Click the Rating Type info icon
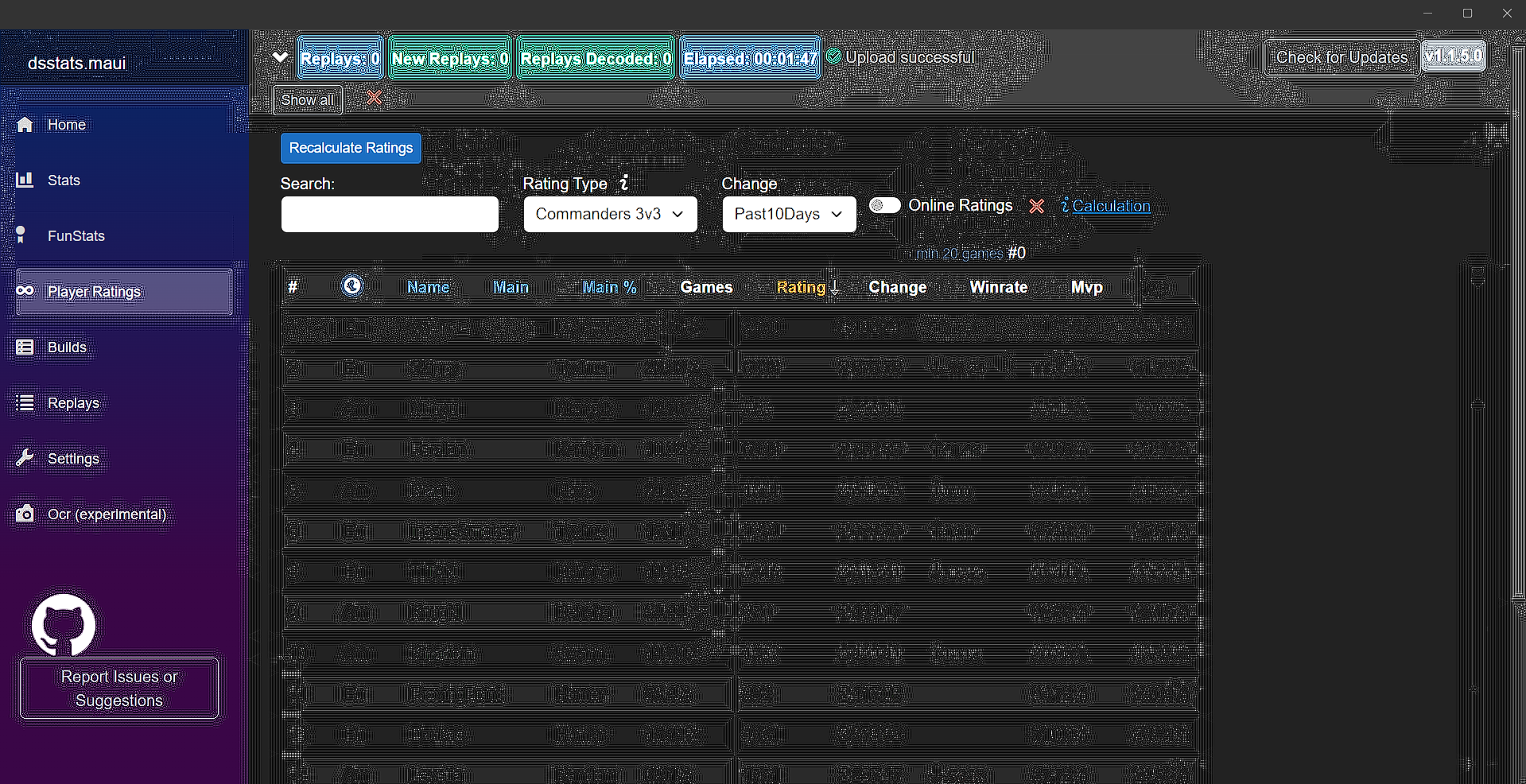This screenshot has height=784, width=1526. coord(624,183)
